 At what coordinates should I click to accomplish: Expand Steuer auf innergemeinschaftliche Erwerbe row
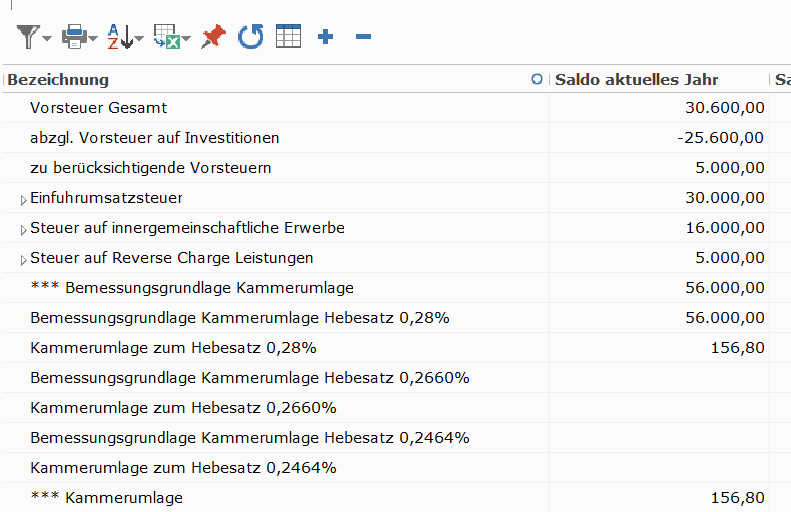tap(23, 231)
